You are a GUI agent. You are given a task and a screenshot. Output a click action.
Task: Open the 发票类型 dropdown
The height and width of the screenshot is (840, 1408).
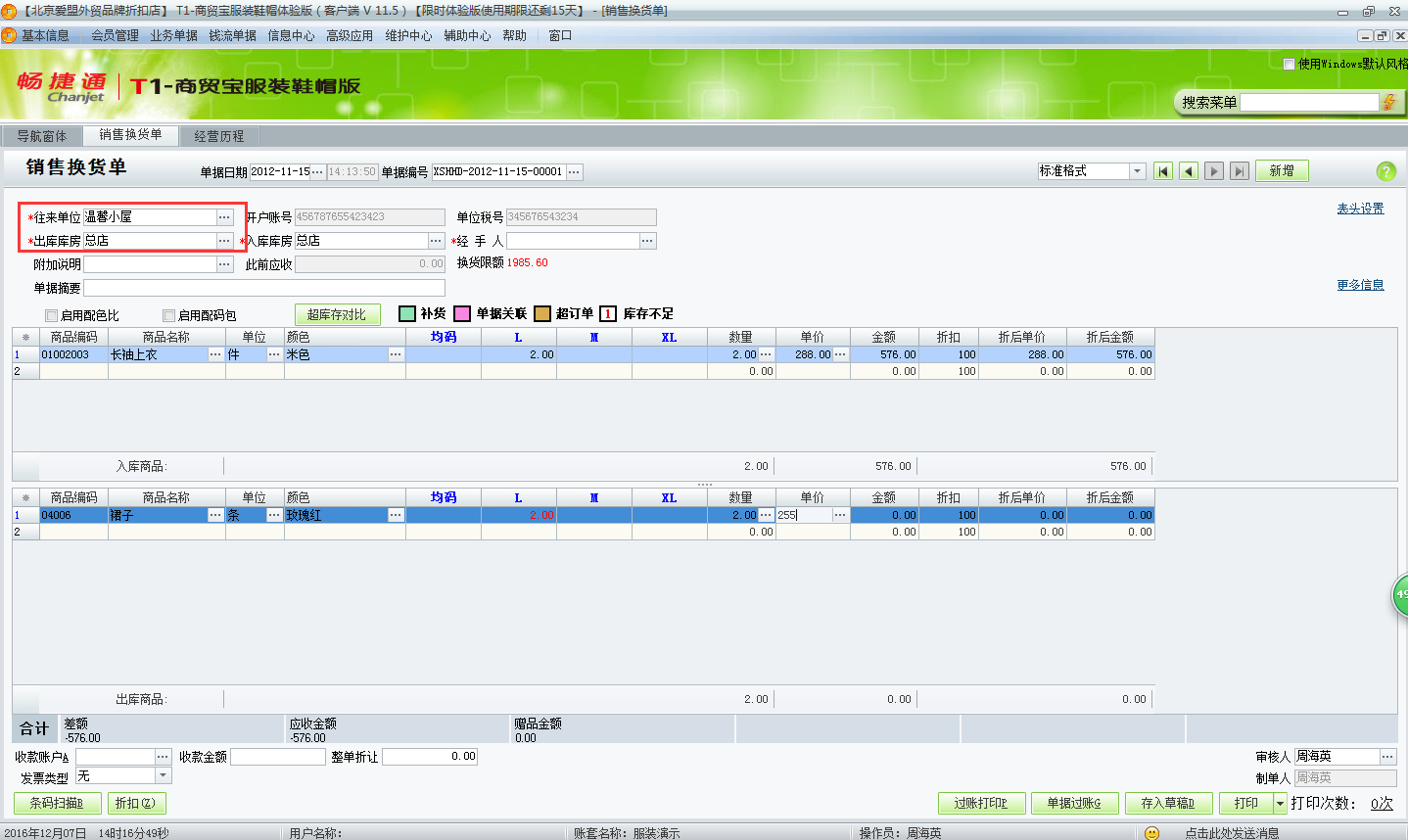pos(164,776)
